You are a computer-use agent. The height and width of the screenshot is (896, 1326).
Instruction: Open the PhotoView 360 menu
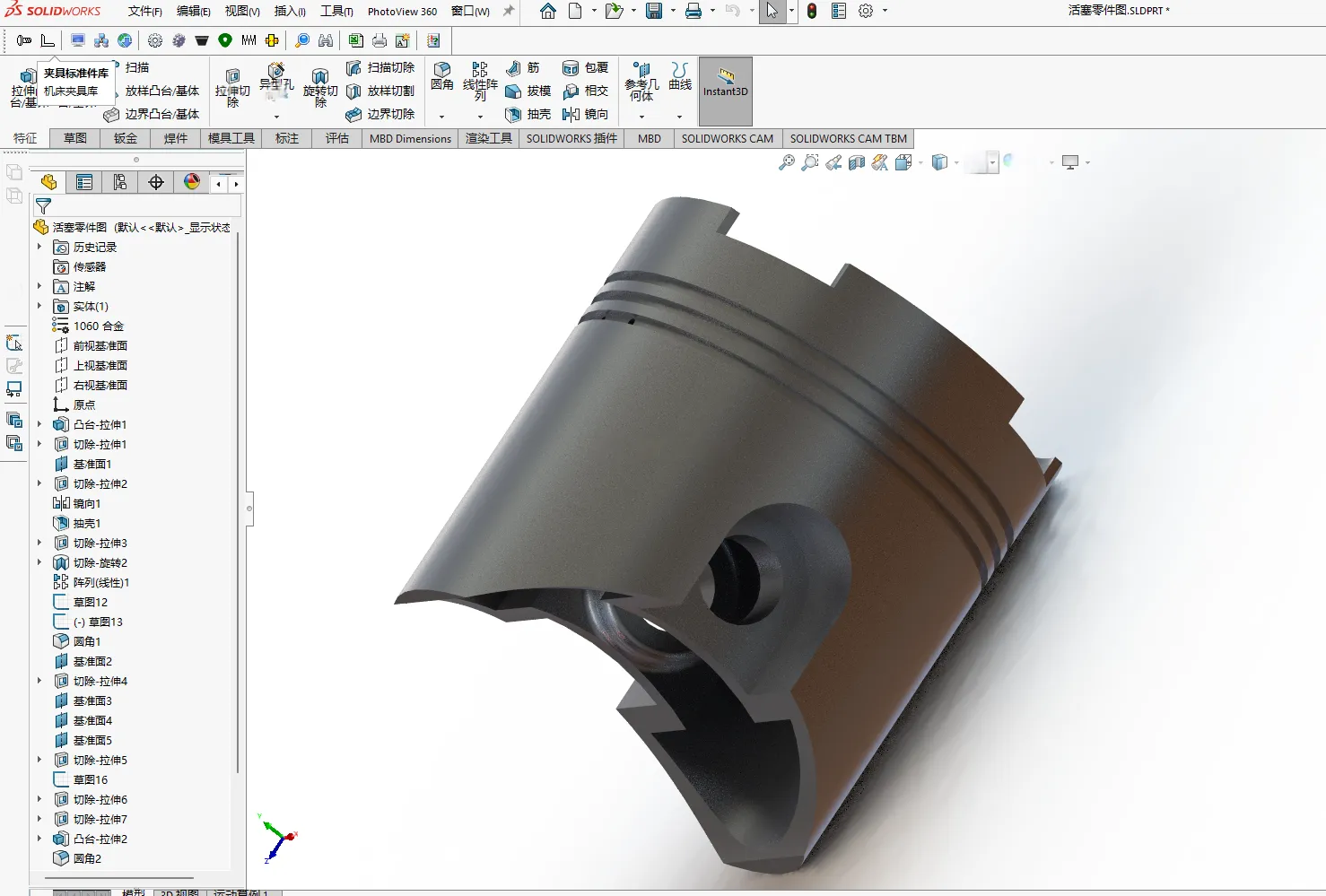point(403,12)
